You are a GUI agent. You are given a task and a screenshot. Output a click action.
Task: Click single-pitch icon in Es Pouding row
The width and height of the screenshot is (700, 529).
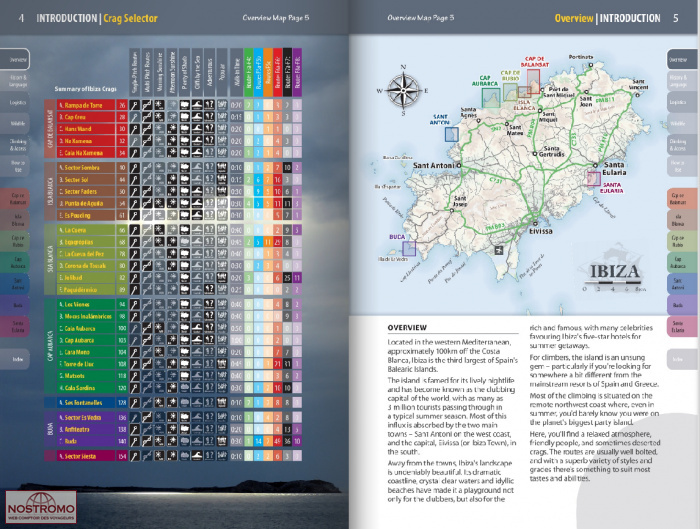(134, 215)
